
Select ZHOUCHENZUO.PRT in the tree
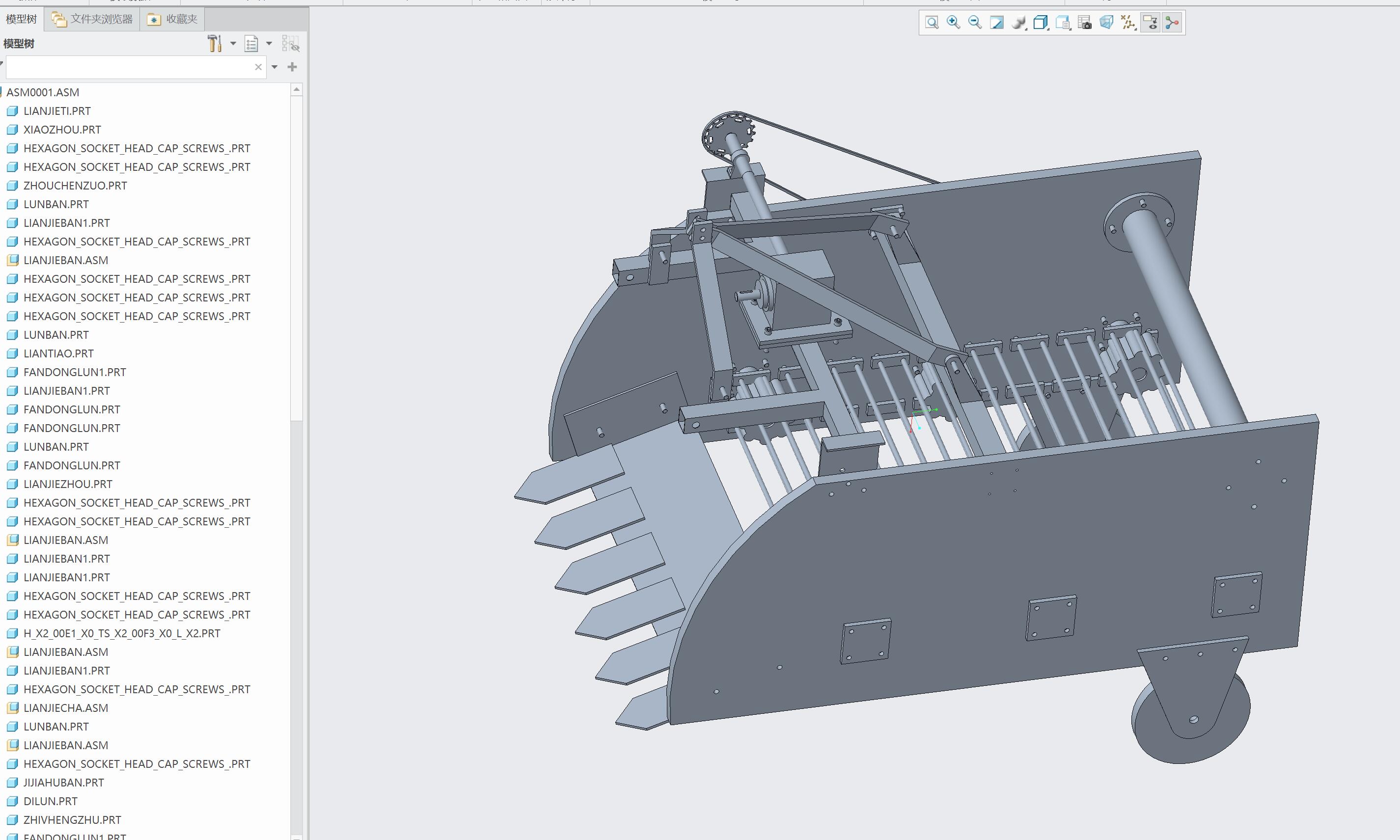(x=75, y=186)
